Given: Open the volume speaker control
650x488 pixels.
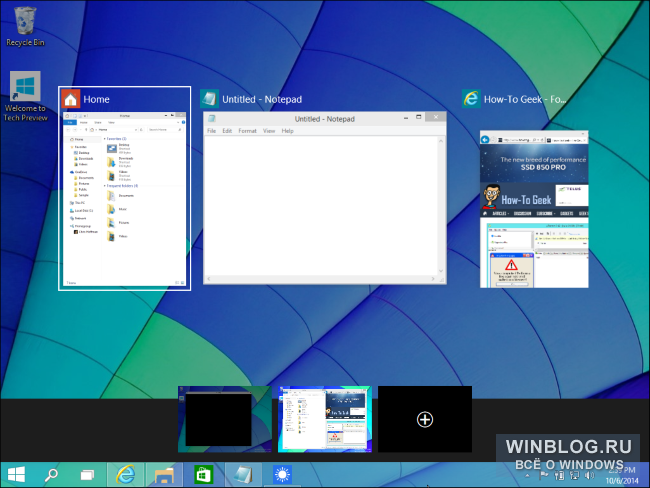Looking at the screenshot, I should 589,476.
